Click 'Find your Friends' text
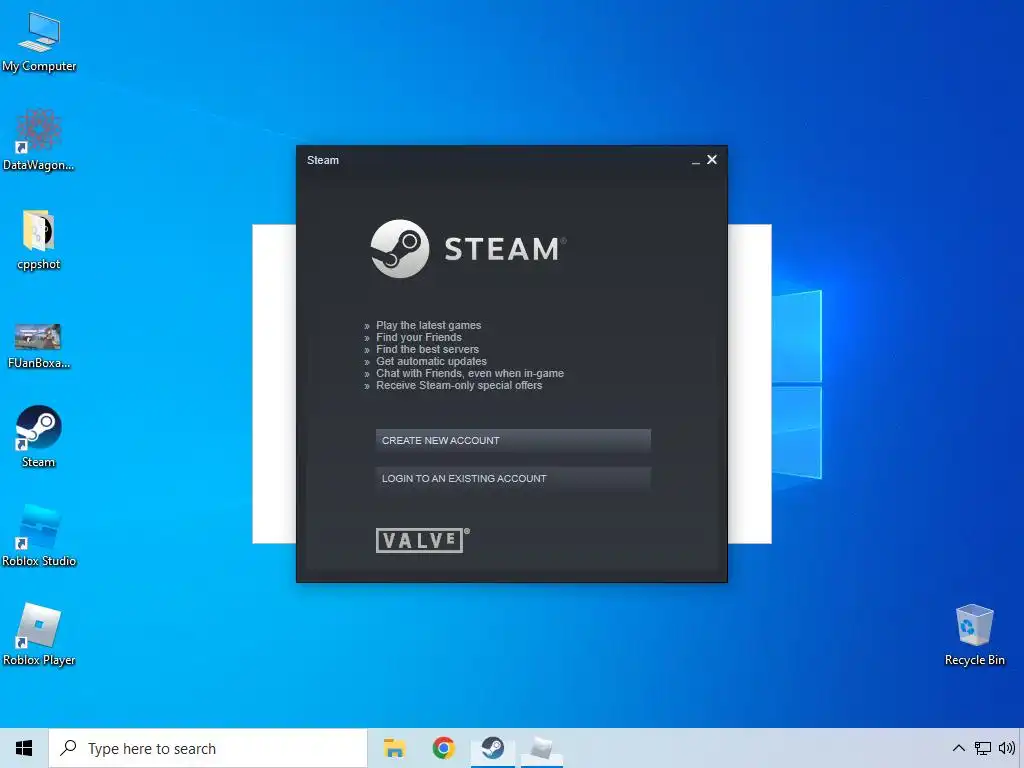 pyautogui.click(x=419, y=337)
